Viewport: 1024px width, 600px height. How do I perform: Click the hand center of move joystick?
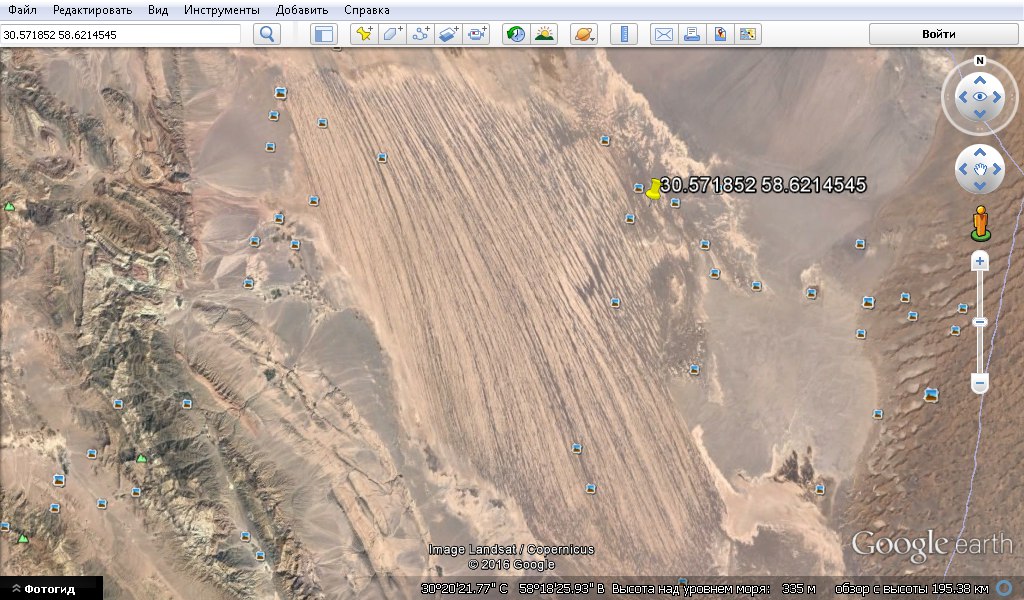[980, 169]
